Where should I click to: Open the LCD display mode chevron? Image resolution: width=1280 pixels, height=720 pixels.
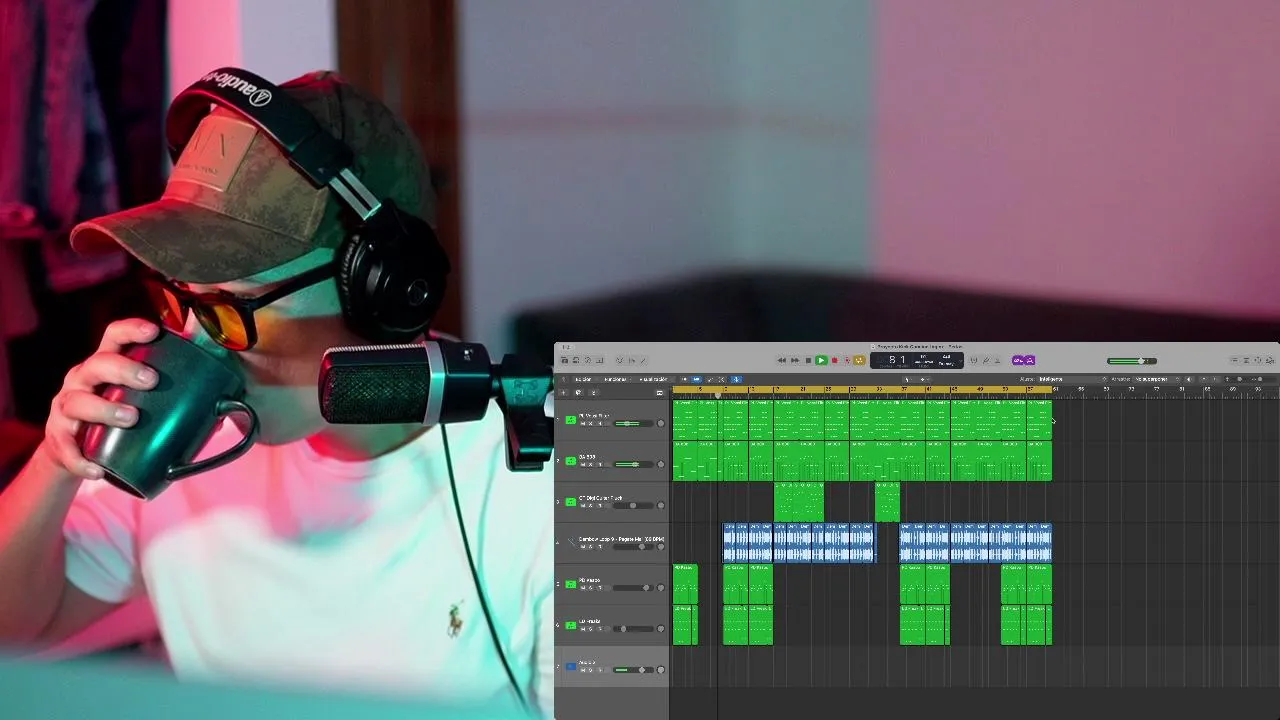960,360
